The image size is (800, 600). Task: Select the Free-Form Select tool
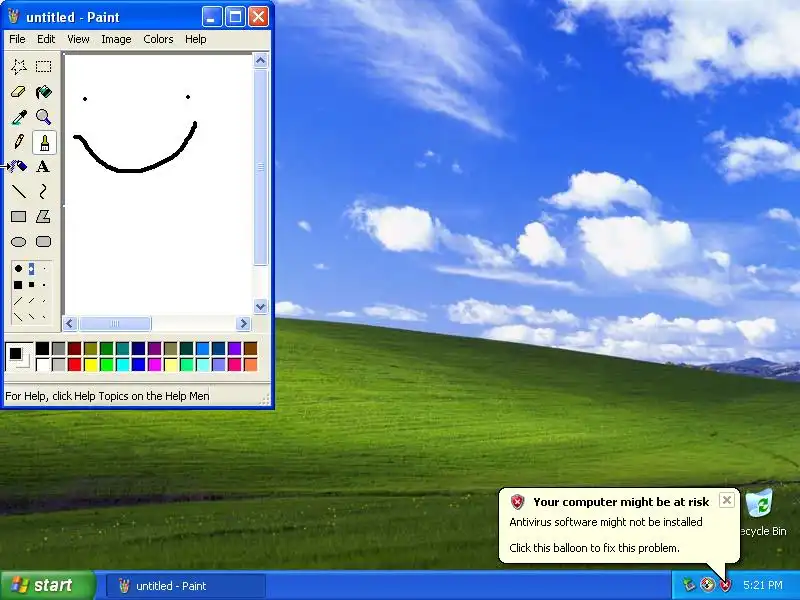pyautogui.click(x=19, y=66)
